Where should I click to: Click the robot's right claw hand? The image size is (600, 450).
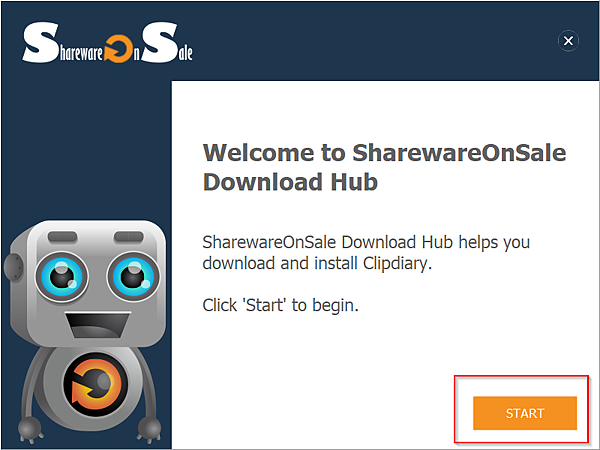pyautogui.click(x=149, y=429)
